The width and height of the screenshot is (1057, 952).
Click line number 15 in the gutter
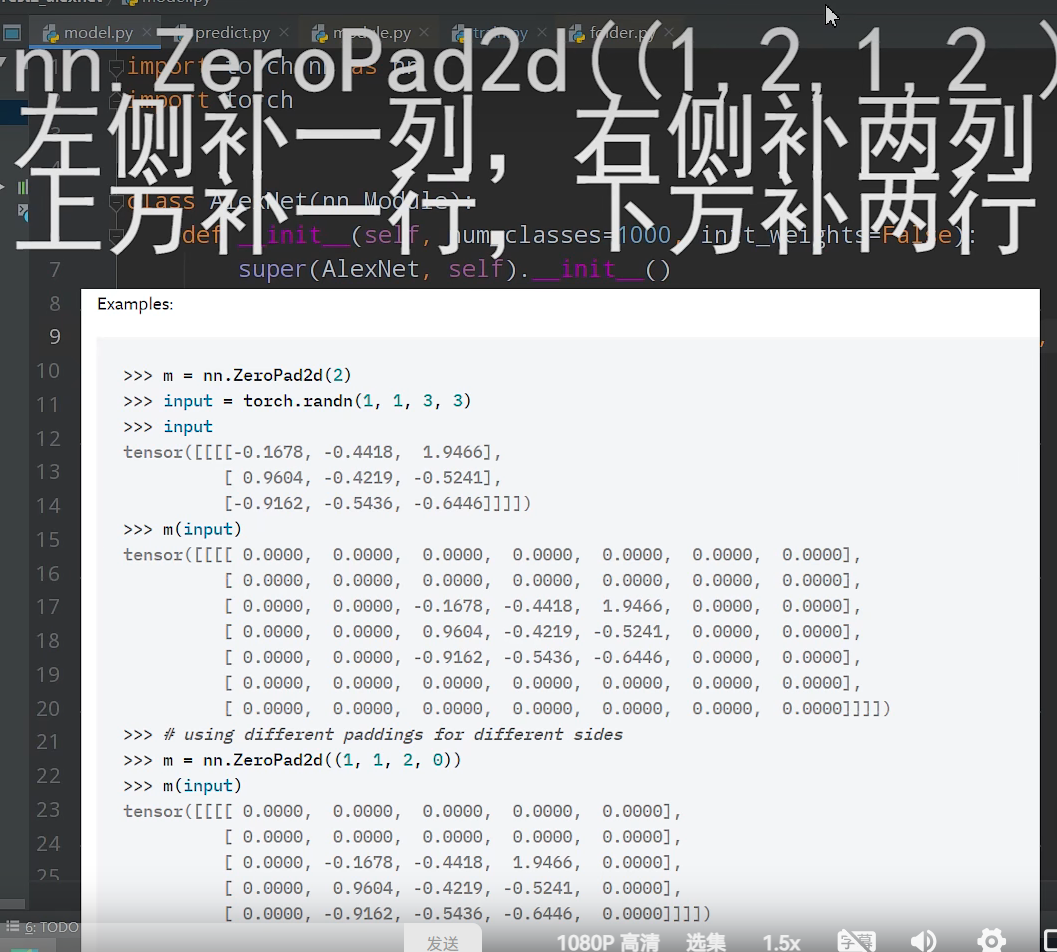click(47, 539)
